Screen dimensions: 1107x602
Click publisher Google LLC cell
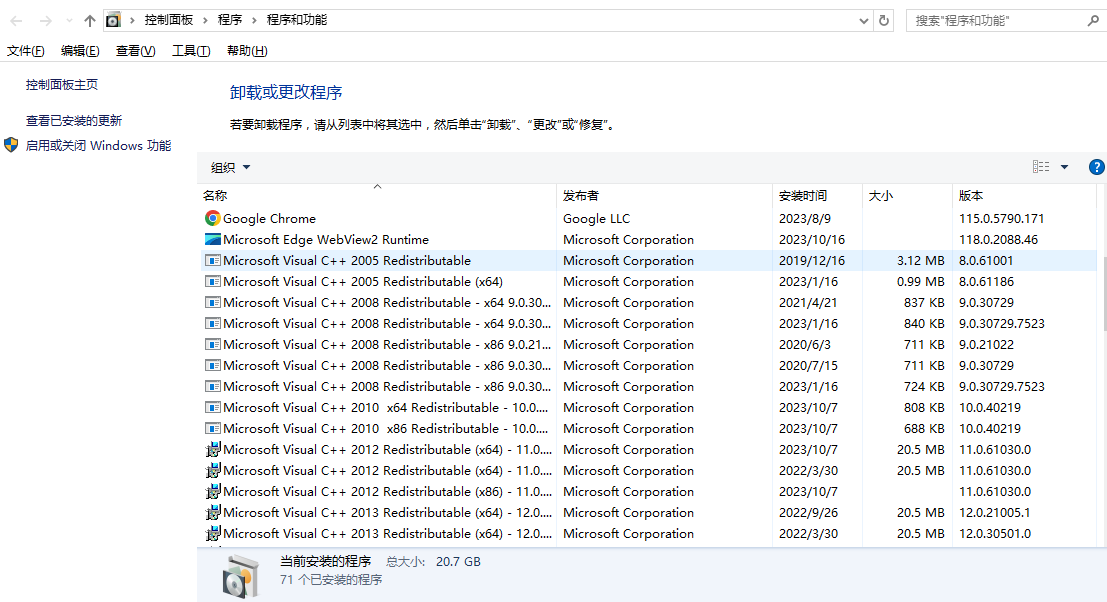click(x=597, y=219)
